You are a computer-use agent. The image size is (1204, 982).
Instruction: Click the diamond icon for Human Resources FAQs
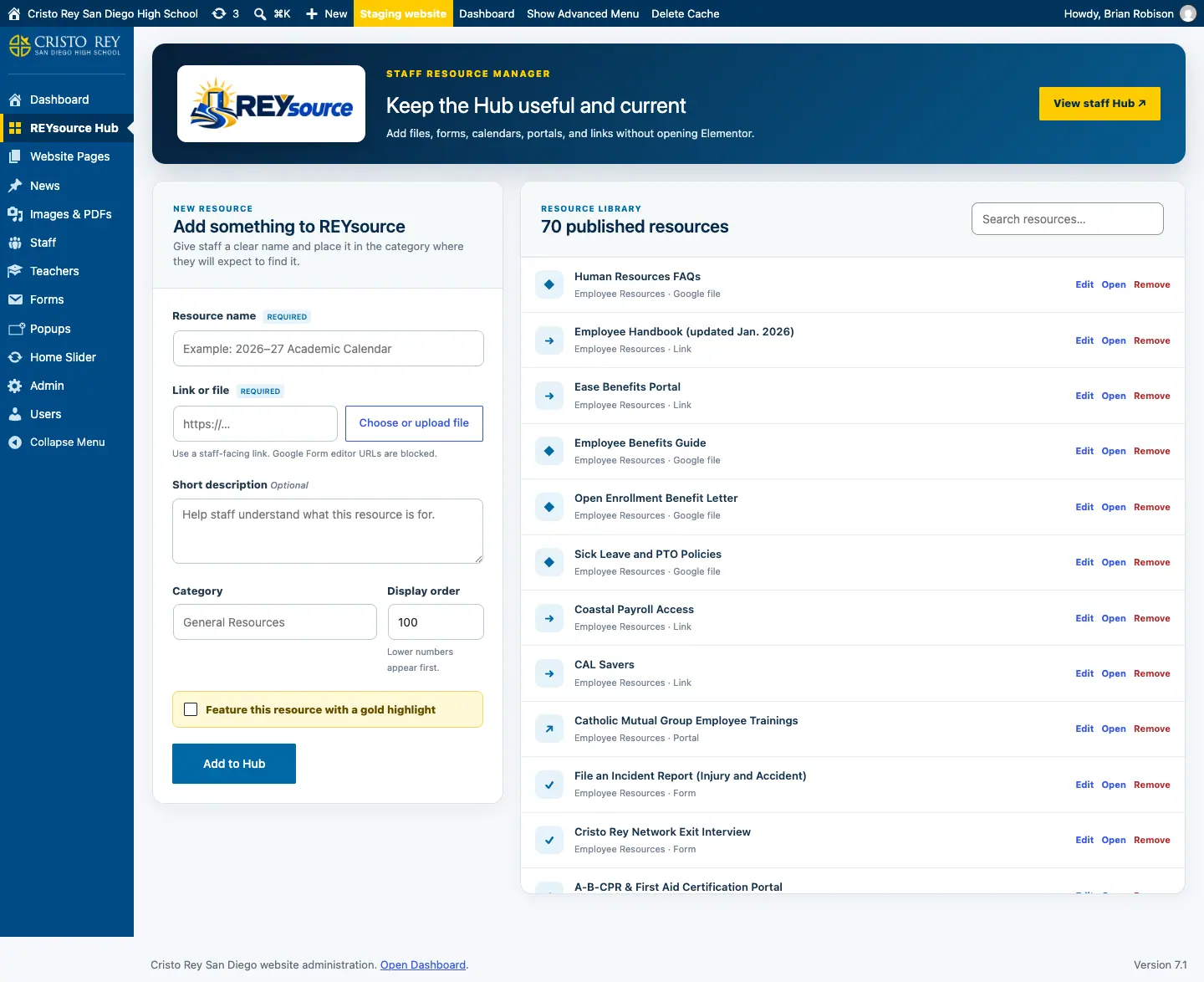click(549, 284)
